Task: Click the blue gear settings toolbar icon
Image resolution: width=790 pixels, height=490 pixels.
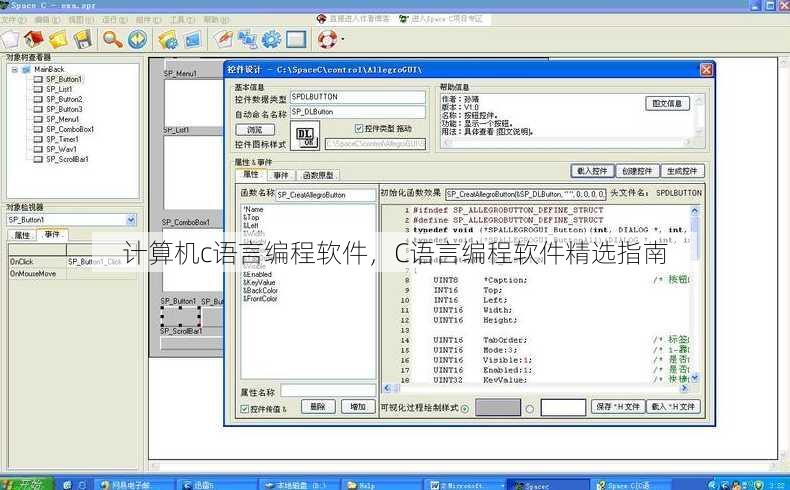Action: [x=272, y=39]
